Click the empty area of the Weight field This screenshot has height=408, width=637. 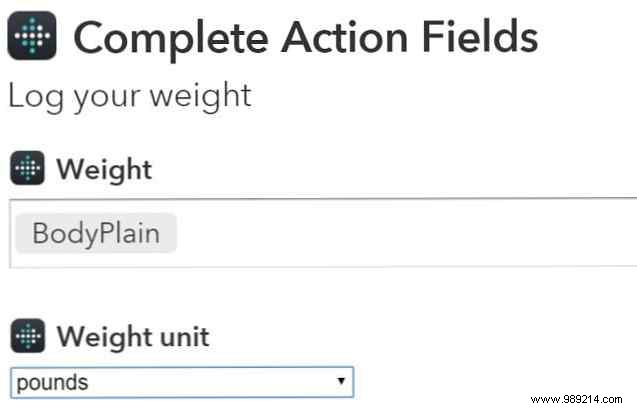[x=400, y=233]
